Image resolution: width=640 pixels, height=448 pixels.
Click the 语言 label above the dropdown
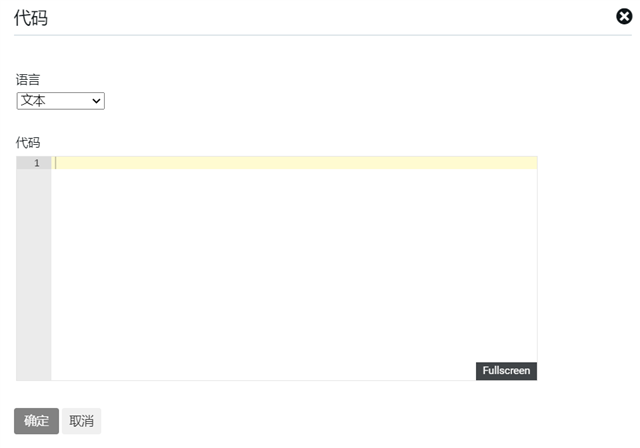coord(28,80)
